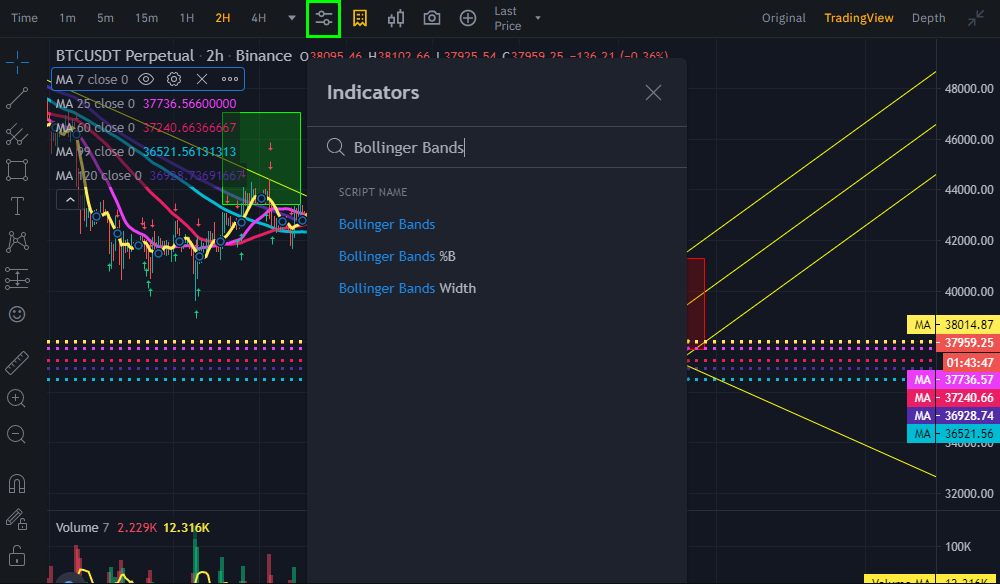Expand more time intervals dropdown arrow

click(x=292, y=18)
